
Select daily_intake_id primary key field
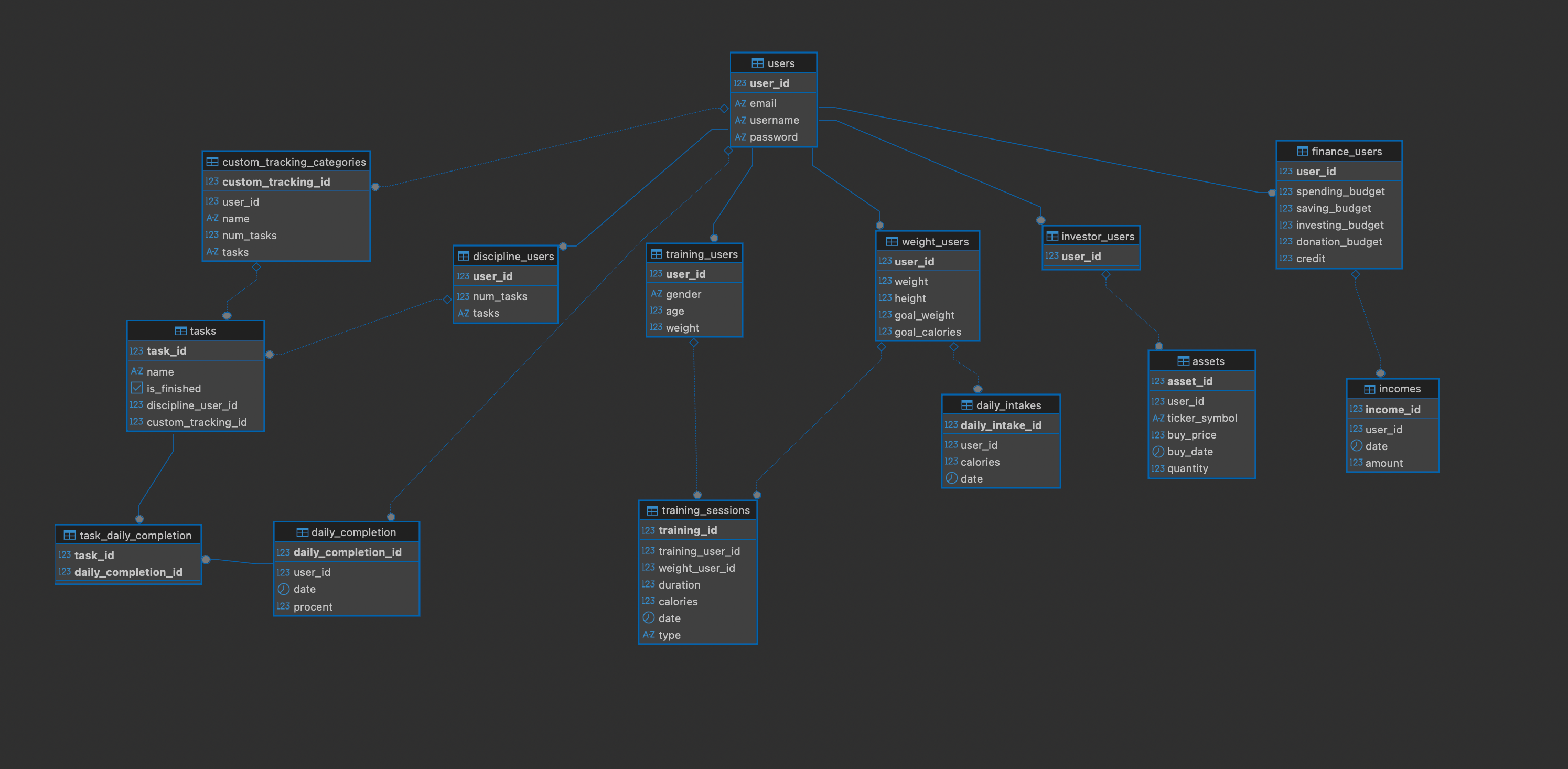[1000, 425]
